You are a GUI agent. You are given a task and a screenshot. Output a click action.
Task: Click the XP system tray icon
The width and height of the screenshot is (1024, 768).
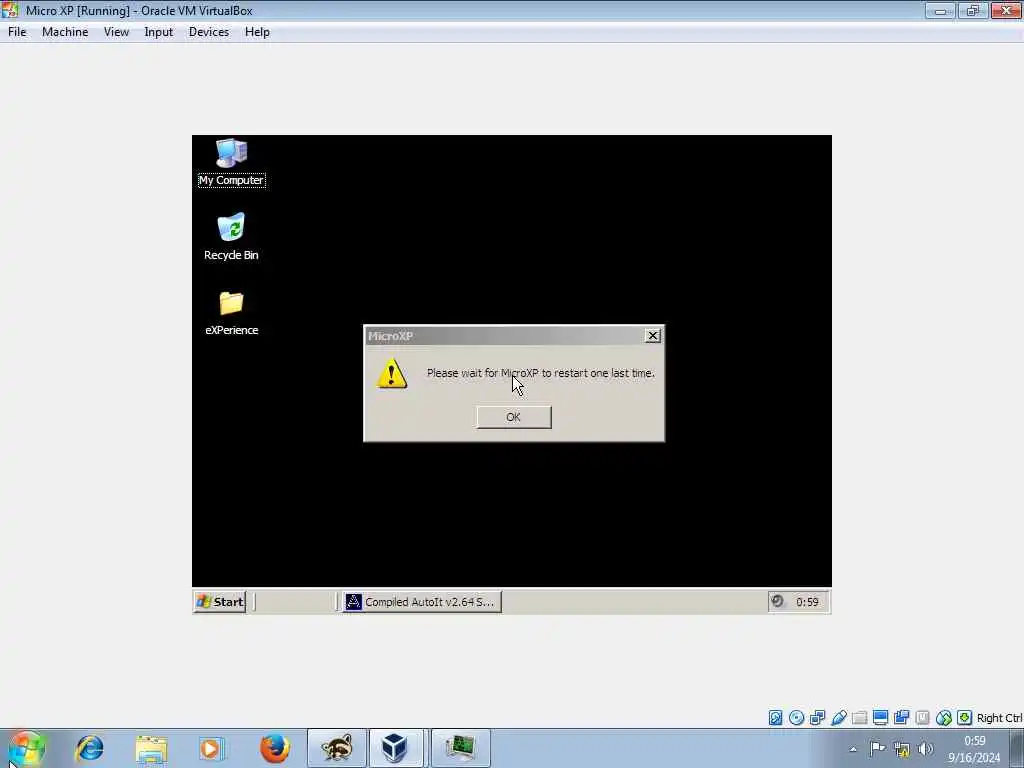777,601
